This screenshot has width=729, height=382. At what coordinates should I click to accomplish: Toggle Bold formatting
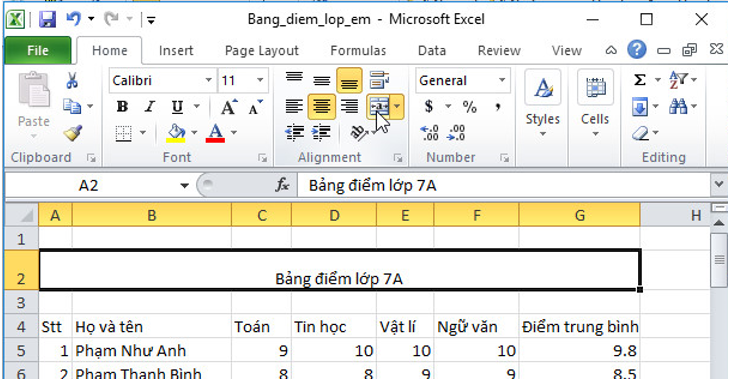[x=122, y=107]
